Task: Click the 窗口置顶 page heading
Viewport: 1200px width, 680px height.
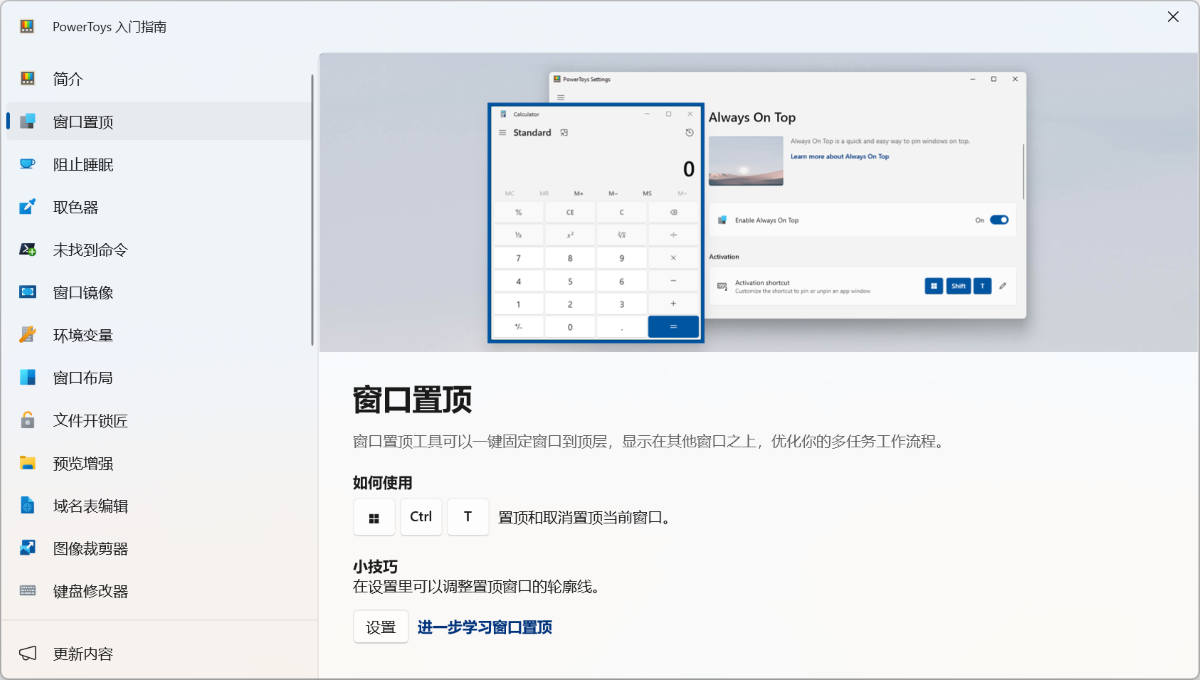Action: click(x=412, y=400)
